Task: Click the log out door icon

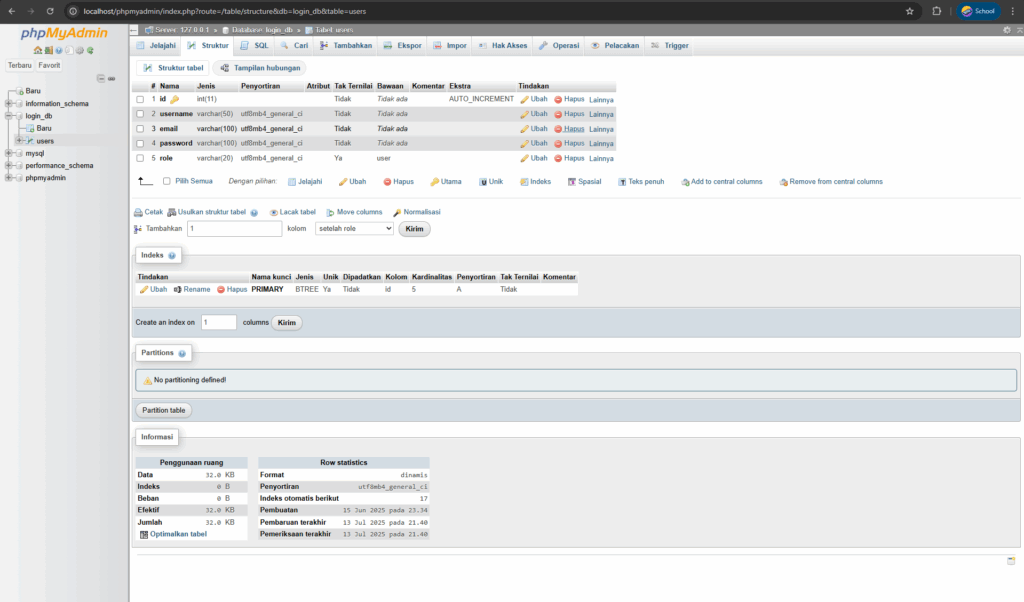Action: tap(48, 50)
